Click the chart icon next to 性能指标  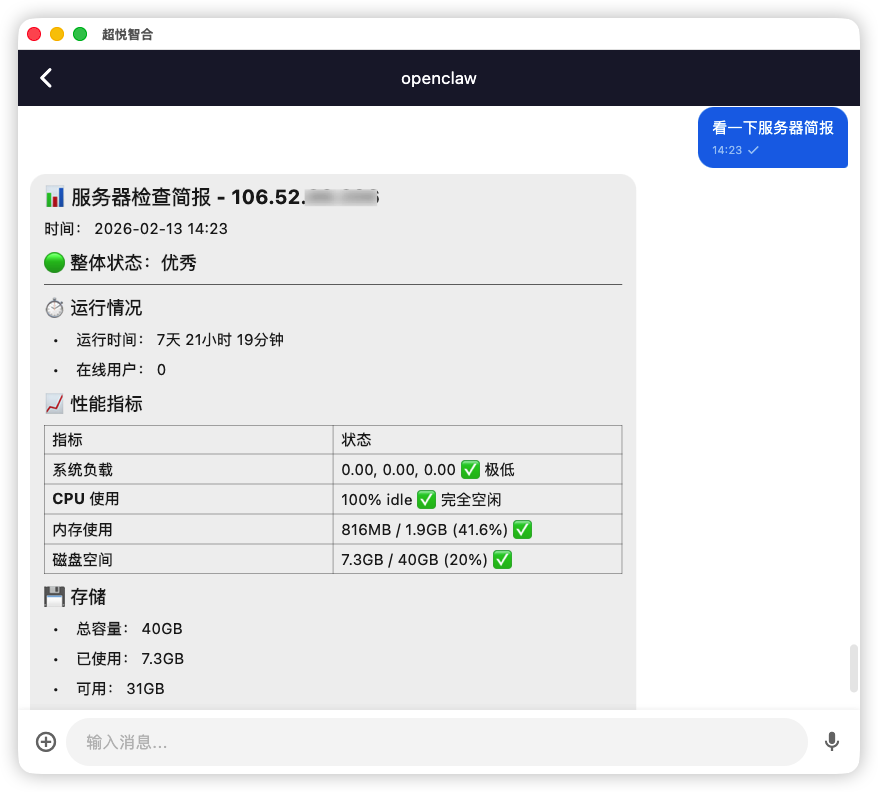pos(55,403)
